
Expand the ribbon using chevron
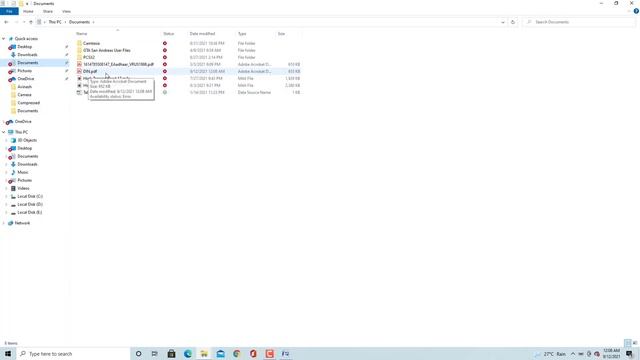[629, 11]
